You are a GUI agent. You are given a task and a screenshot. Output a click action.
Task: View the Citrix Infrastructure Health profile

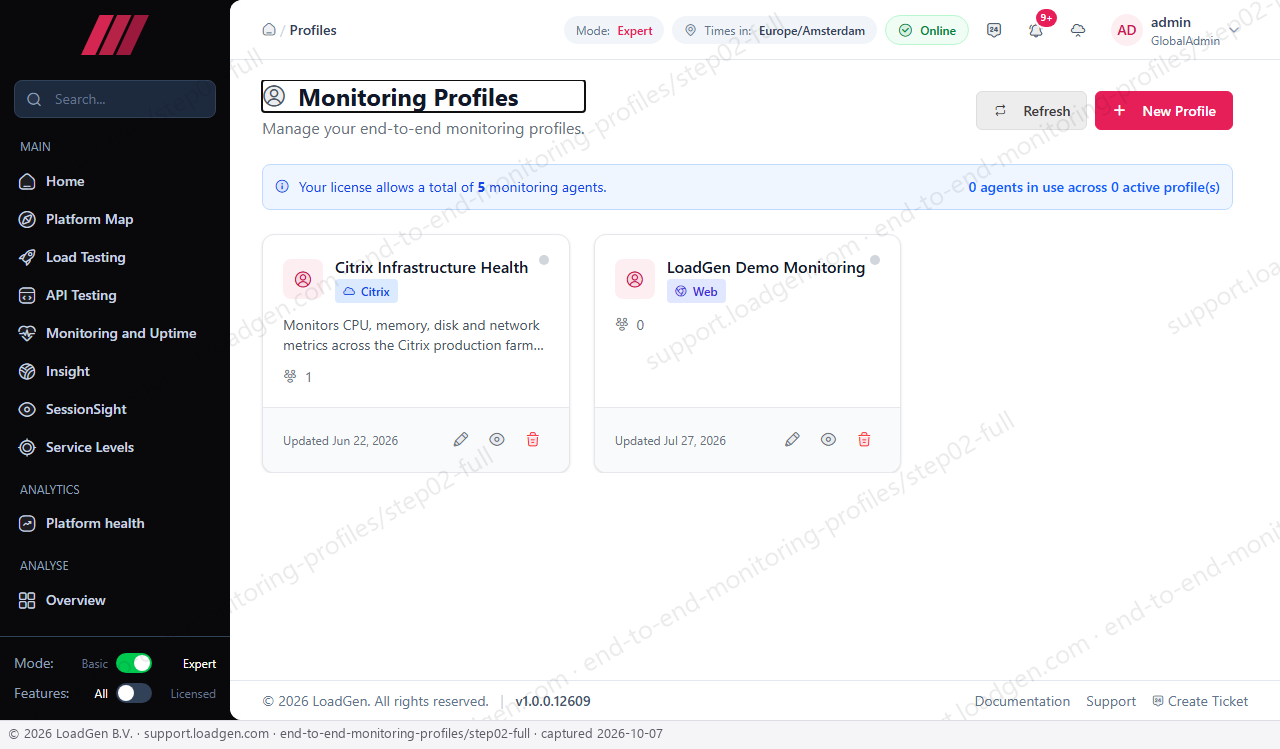497,439
